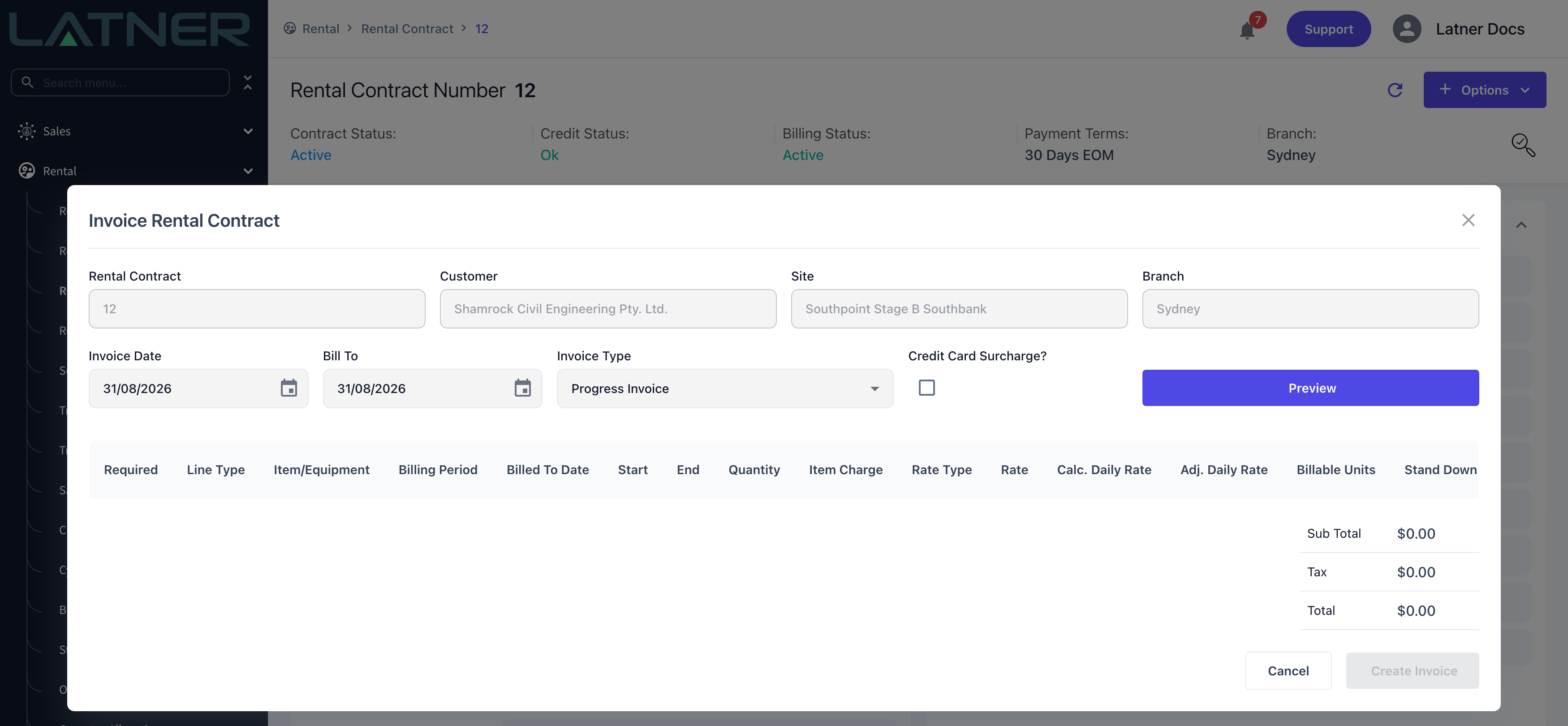Click the search-check magnifier icon

click(1523, 145)
